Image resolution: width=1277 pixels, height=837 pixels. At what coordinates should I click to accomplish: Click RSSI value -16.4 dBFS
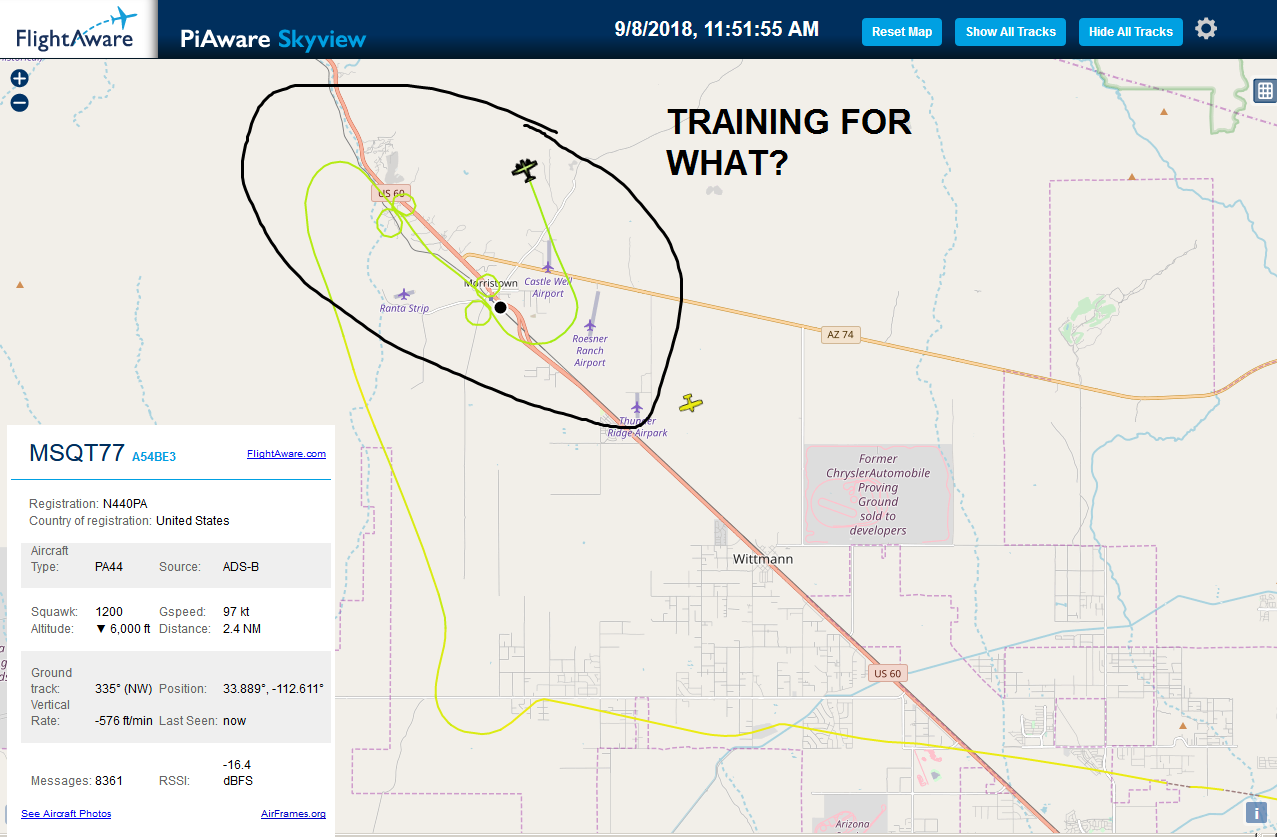click(239, 773)
